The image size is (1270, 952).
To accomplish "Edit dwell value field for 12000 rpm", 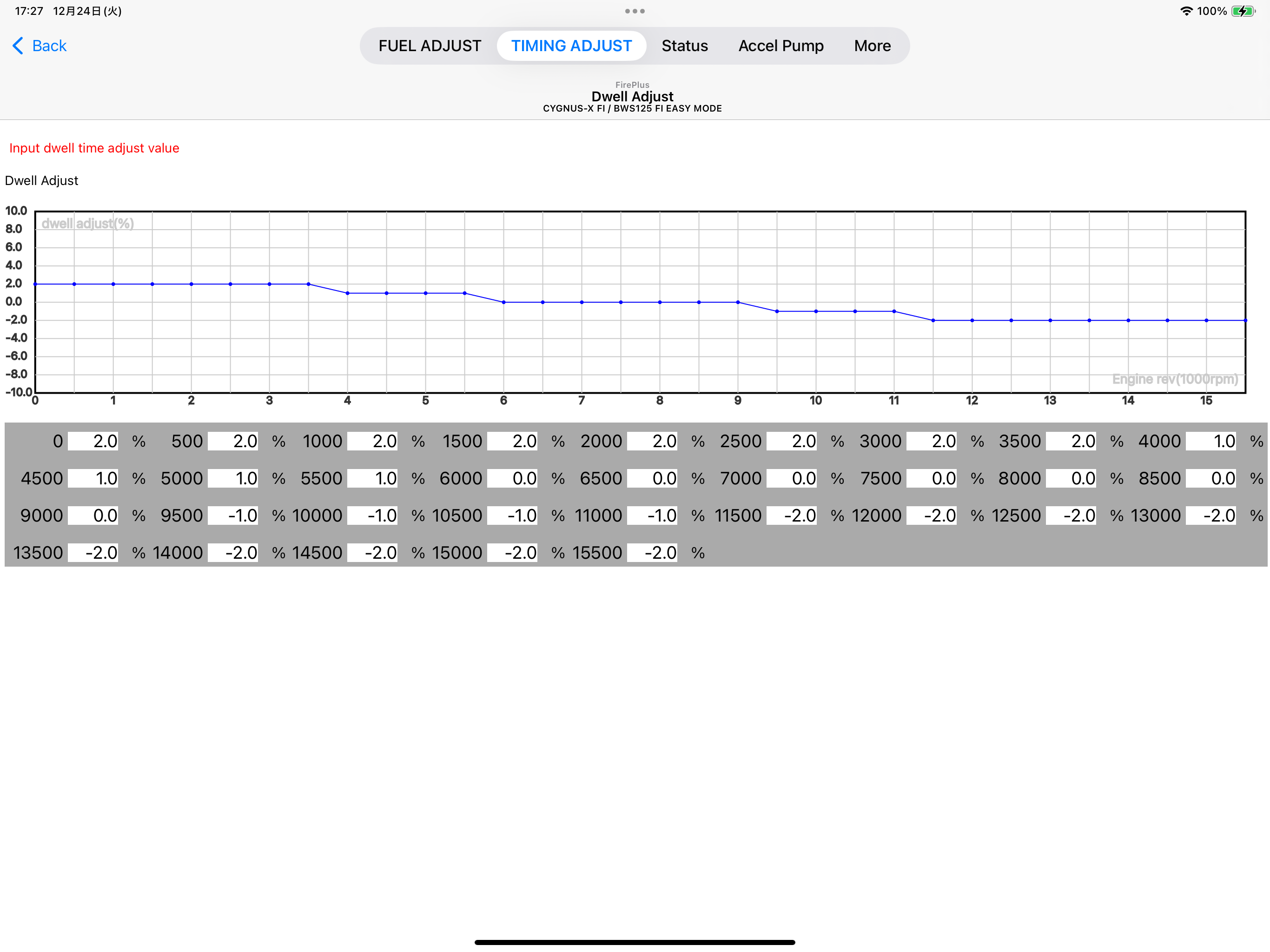I will [x=932, y=516].
